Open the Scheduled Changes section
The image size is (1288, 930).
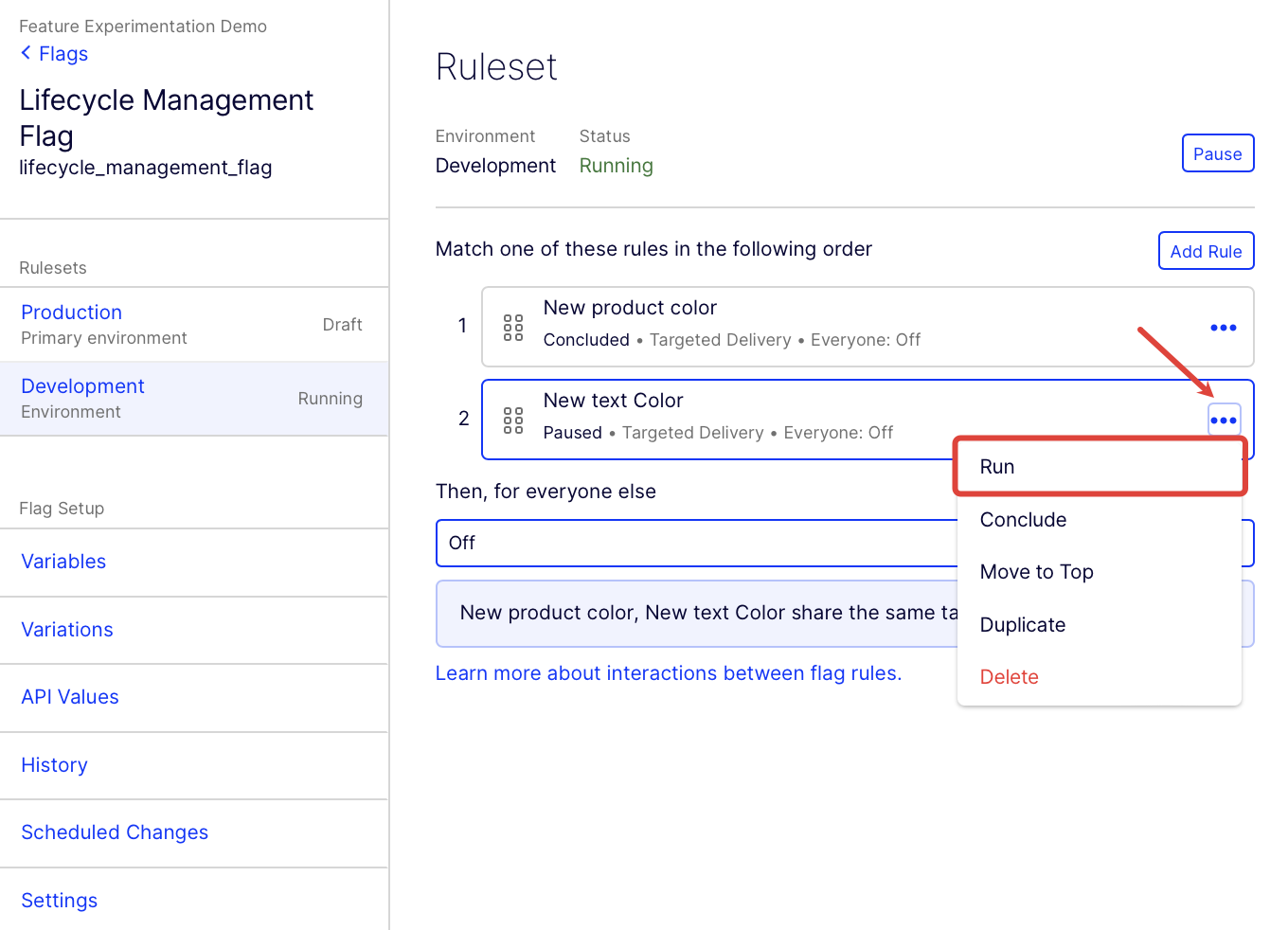point(115,832)
